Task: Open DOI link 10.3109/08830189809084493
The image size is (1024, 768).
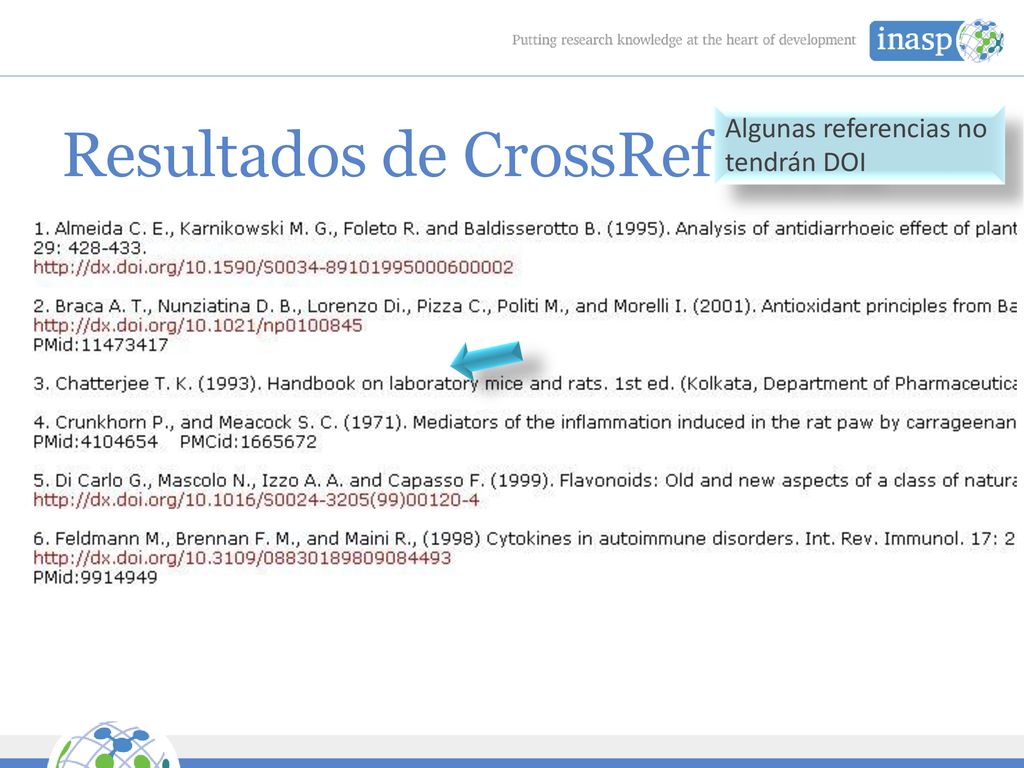Action: tap(242, 558)
